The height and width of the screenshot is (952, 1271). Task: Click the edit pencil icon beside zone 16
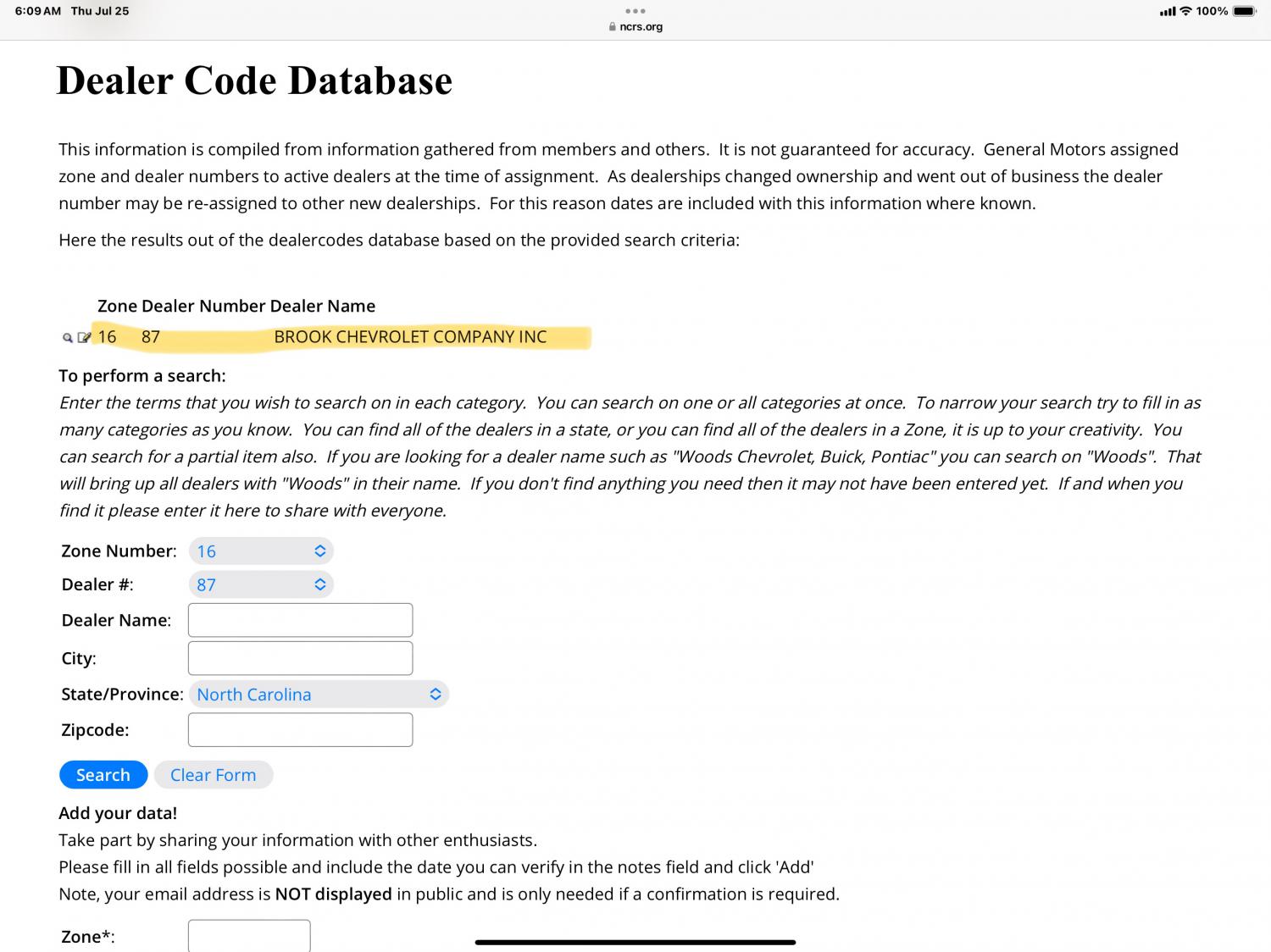coord(84,337)
